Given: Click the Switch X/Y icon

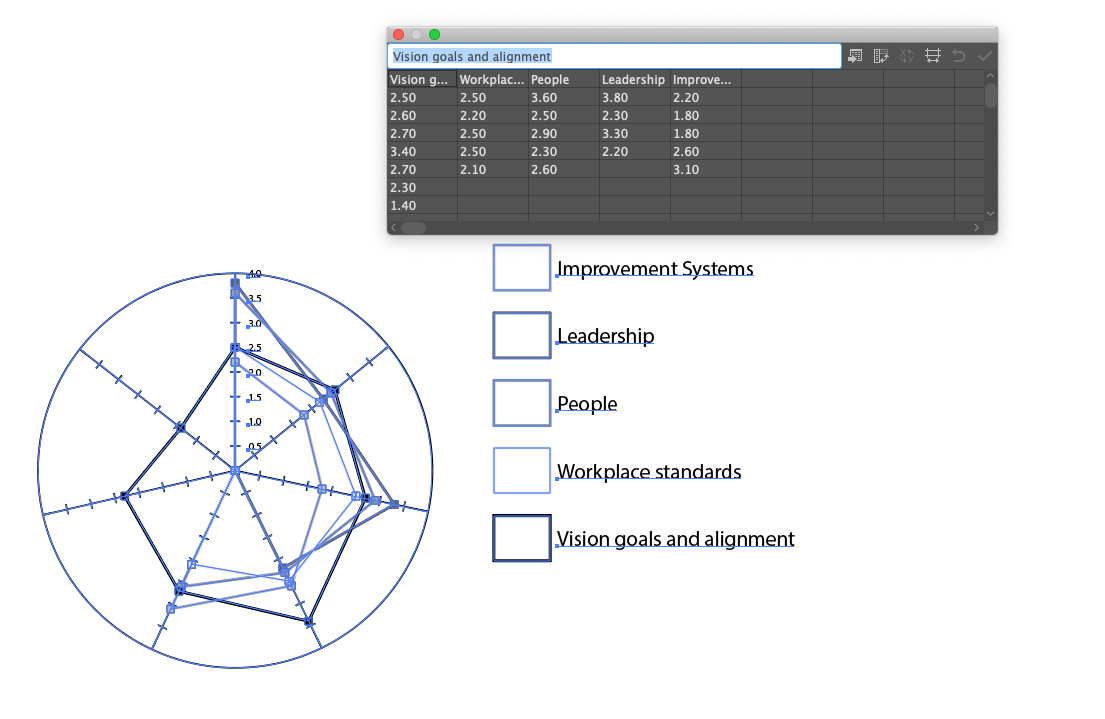Looking at the screenshot, I should coord(906,56).
